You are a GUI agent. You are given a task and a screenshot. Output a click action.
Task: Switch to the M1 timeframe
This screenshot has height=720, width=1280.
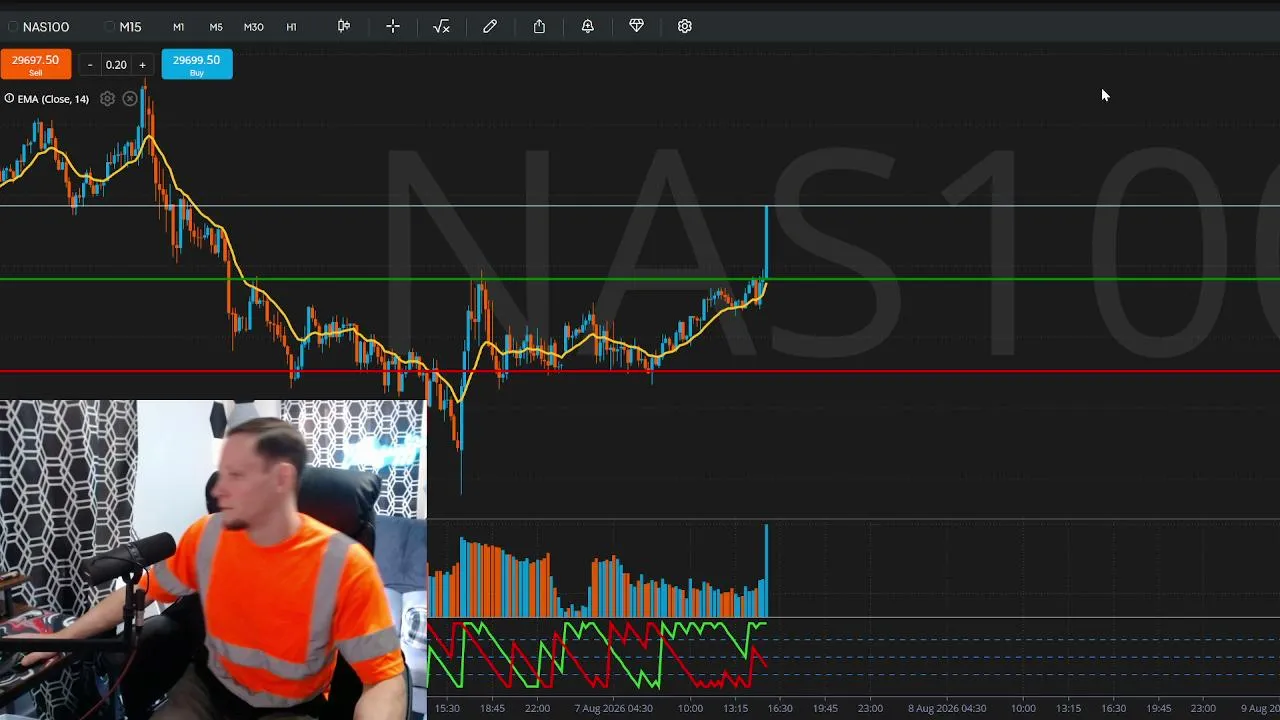[x=178, y=27]
